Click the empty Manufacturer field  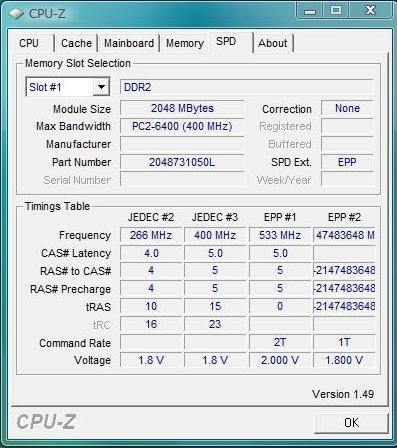(182, 144)
